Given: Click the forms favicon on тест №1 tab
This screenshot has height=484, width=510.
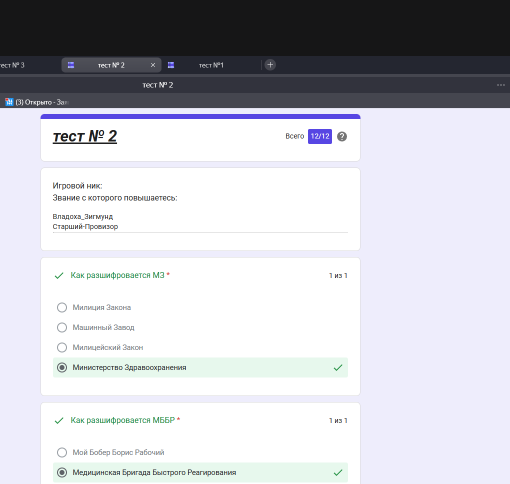Looking at the screenshot, I should click(171, 65).
